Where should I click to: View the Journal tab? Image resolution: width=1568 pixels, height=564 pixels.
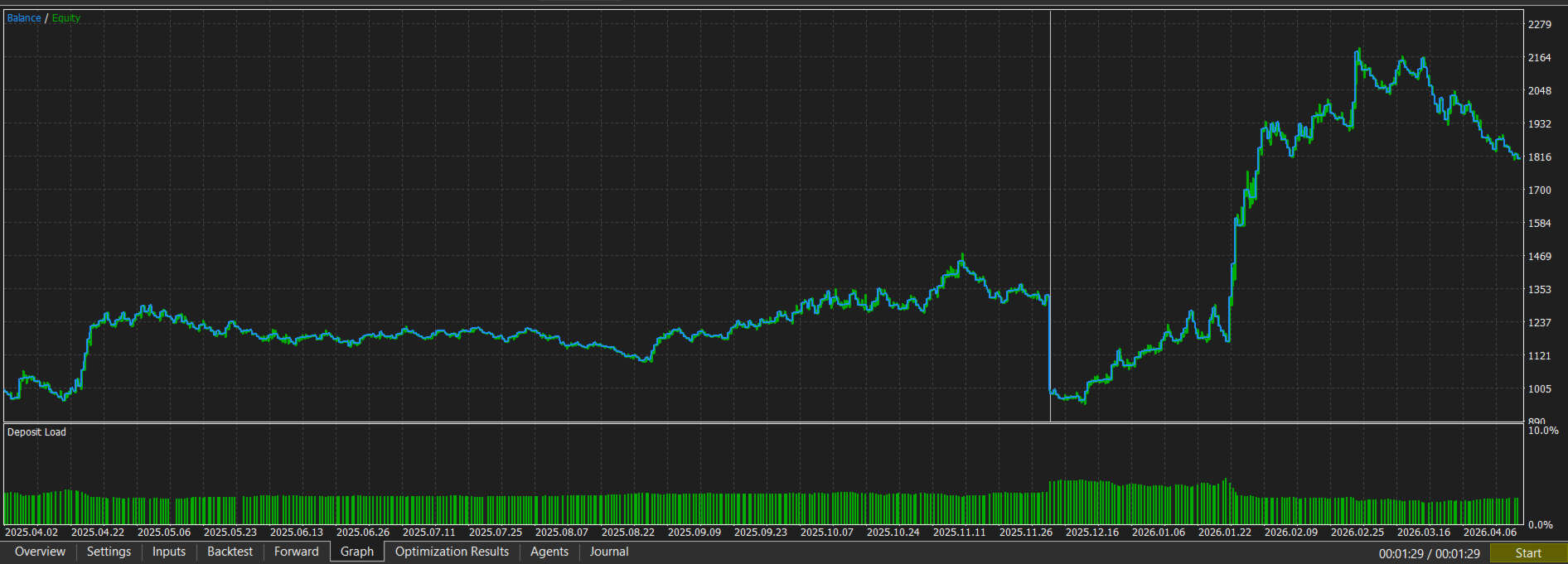coord(609,552)
